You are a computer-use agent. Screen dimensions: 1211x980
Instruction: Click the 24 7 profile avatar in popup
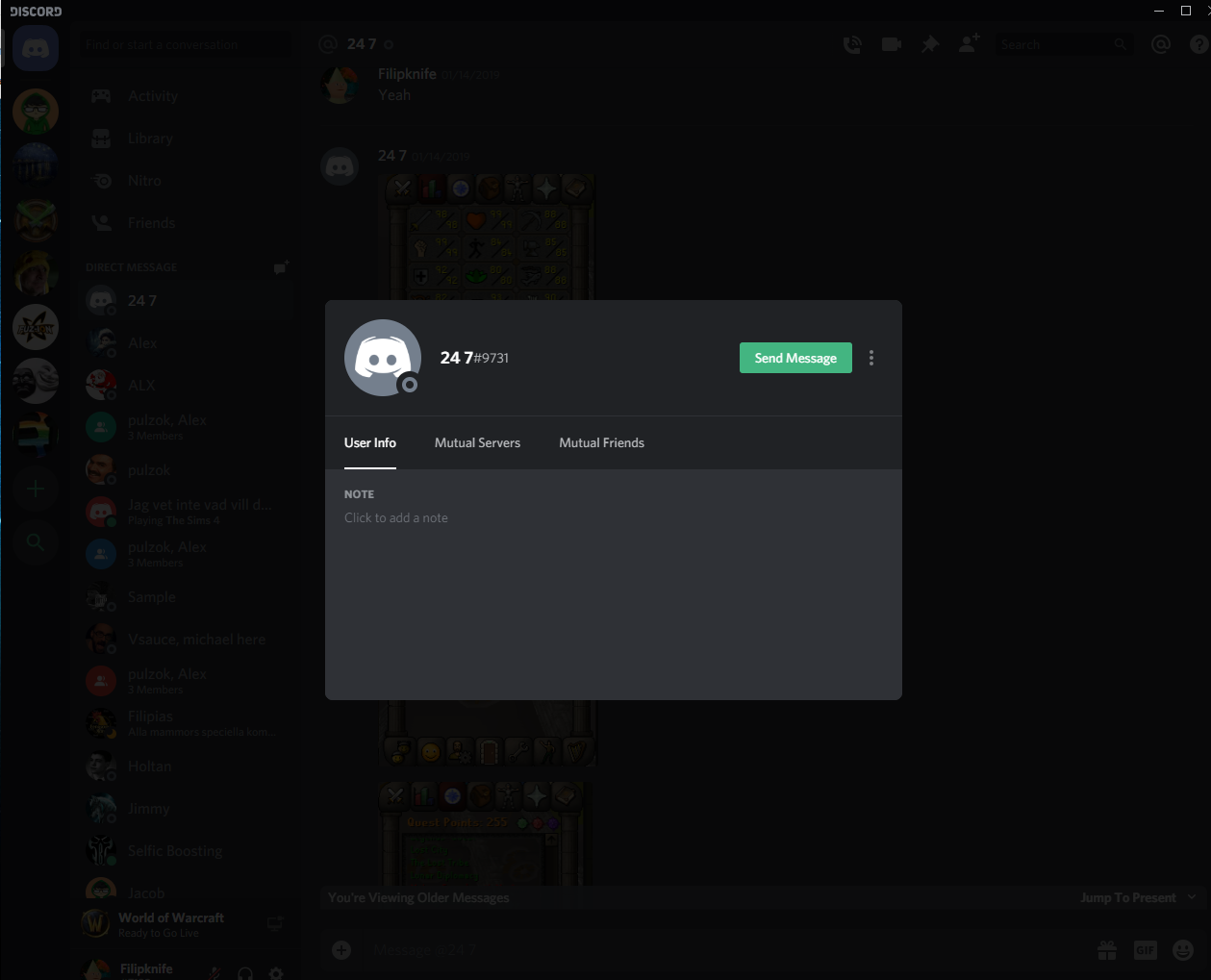(x=383, y=358)
